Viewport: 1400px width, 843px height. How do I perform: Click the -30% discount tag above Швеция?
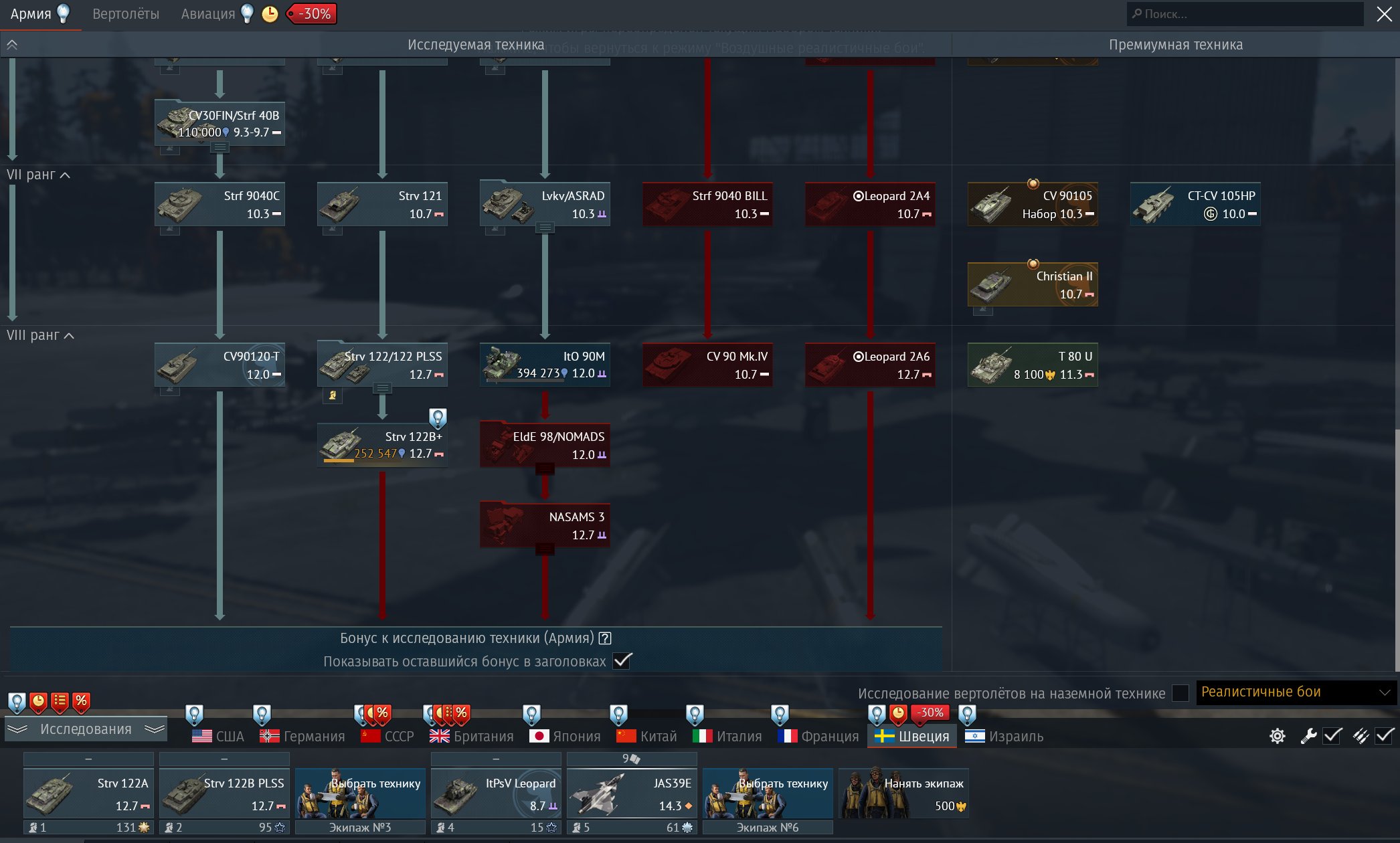930,713
